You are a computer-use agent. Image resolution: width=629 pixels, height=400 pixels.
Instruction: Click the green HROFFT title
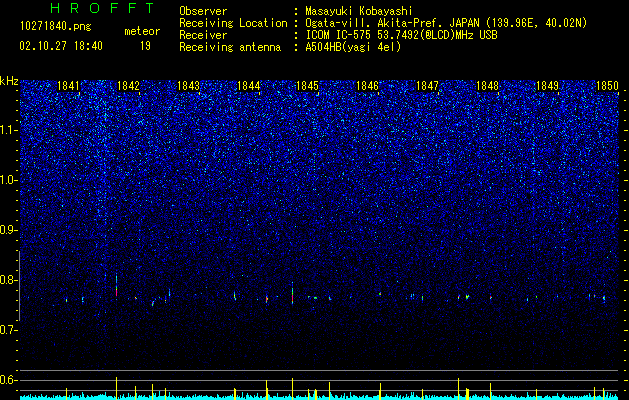[x=102, y=8]
